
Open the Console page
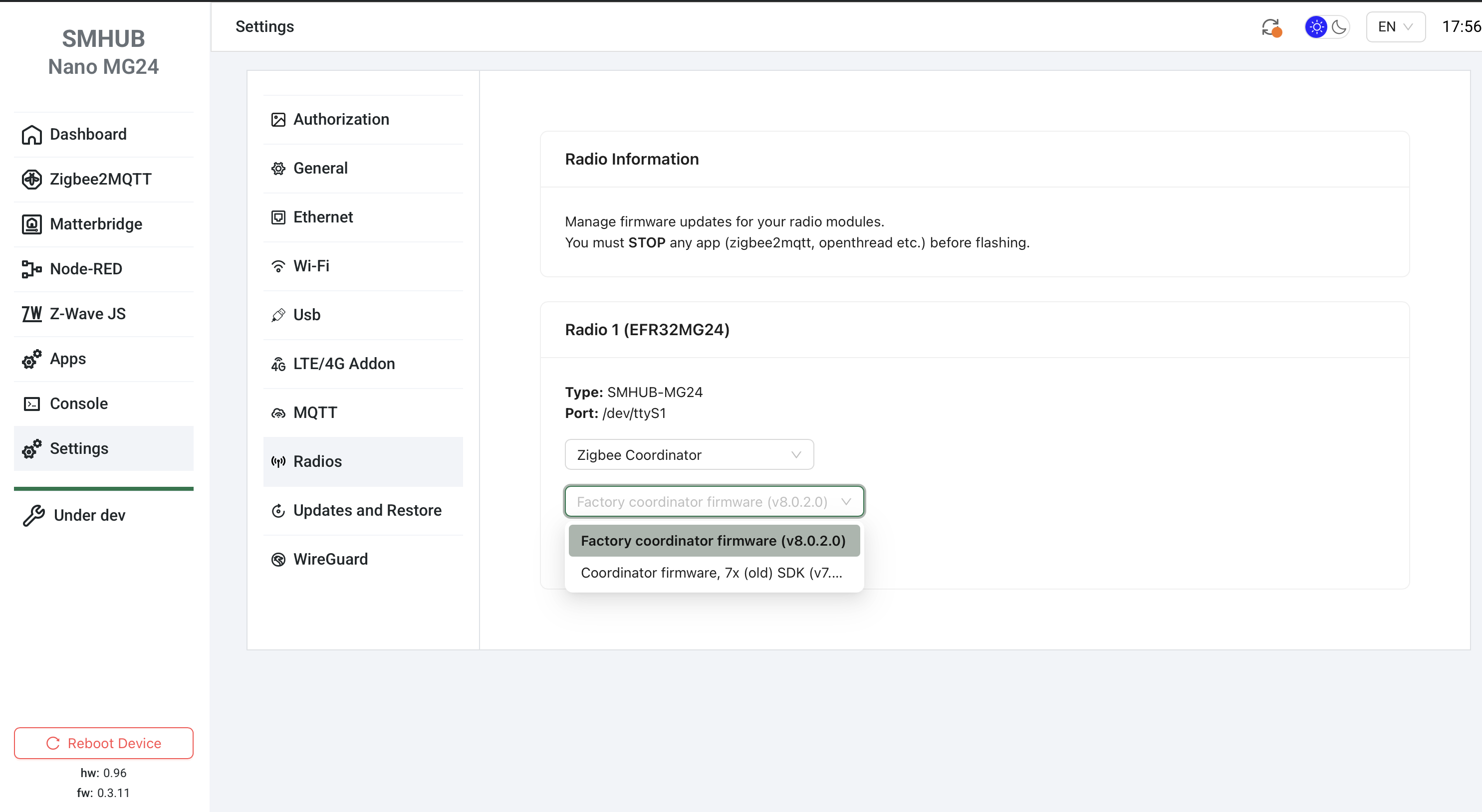click(x=104, y=404)
